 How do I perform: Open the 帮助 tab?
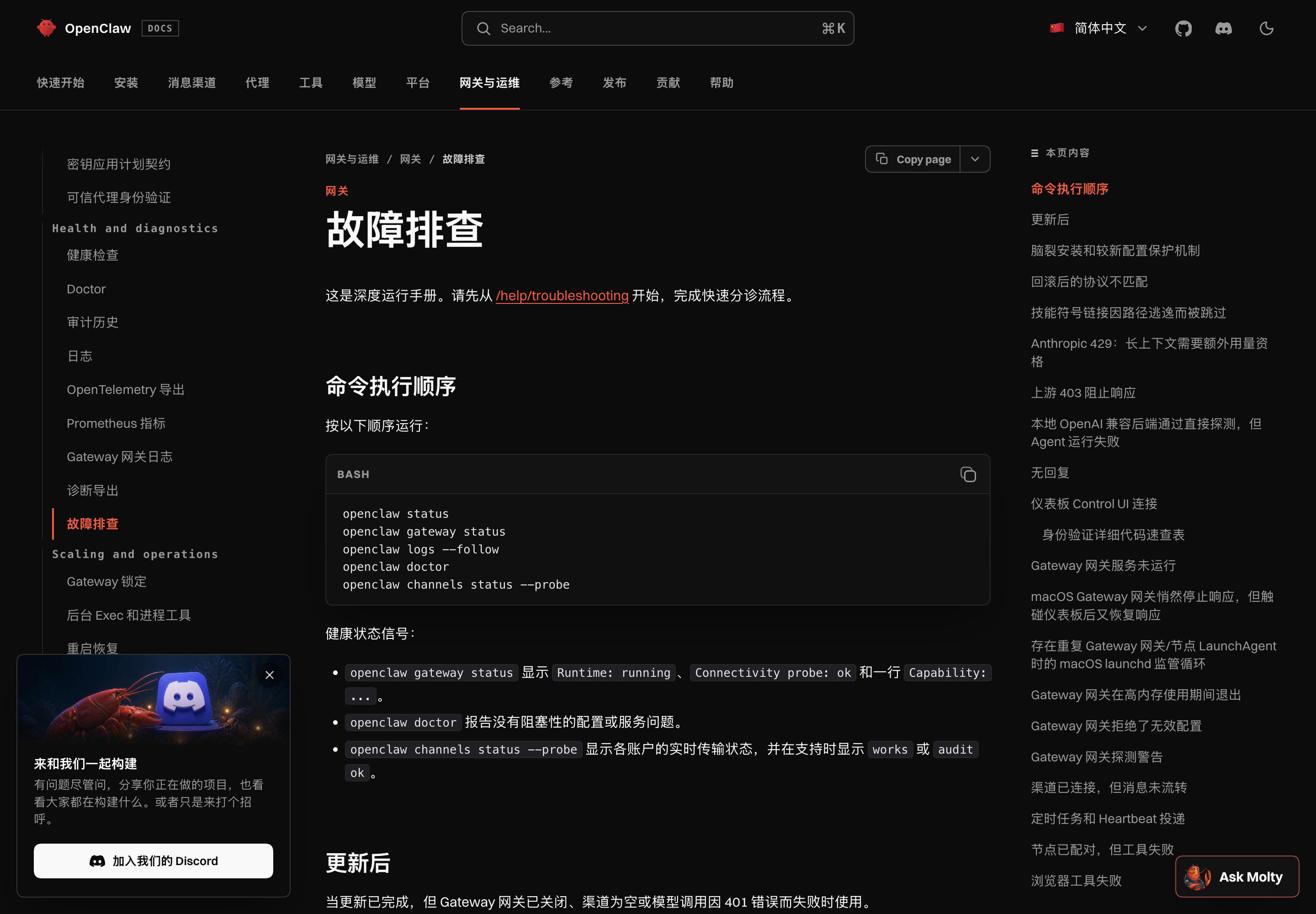click(722, 83)
